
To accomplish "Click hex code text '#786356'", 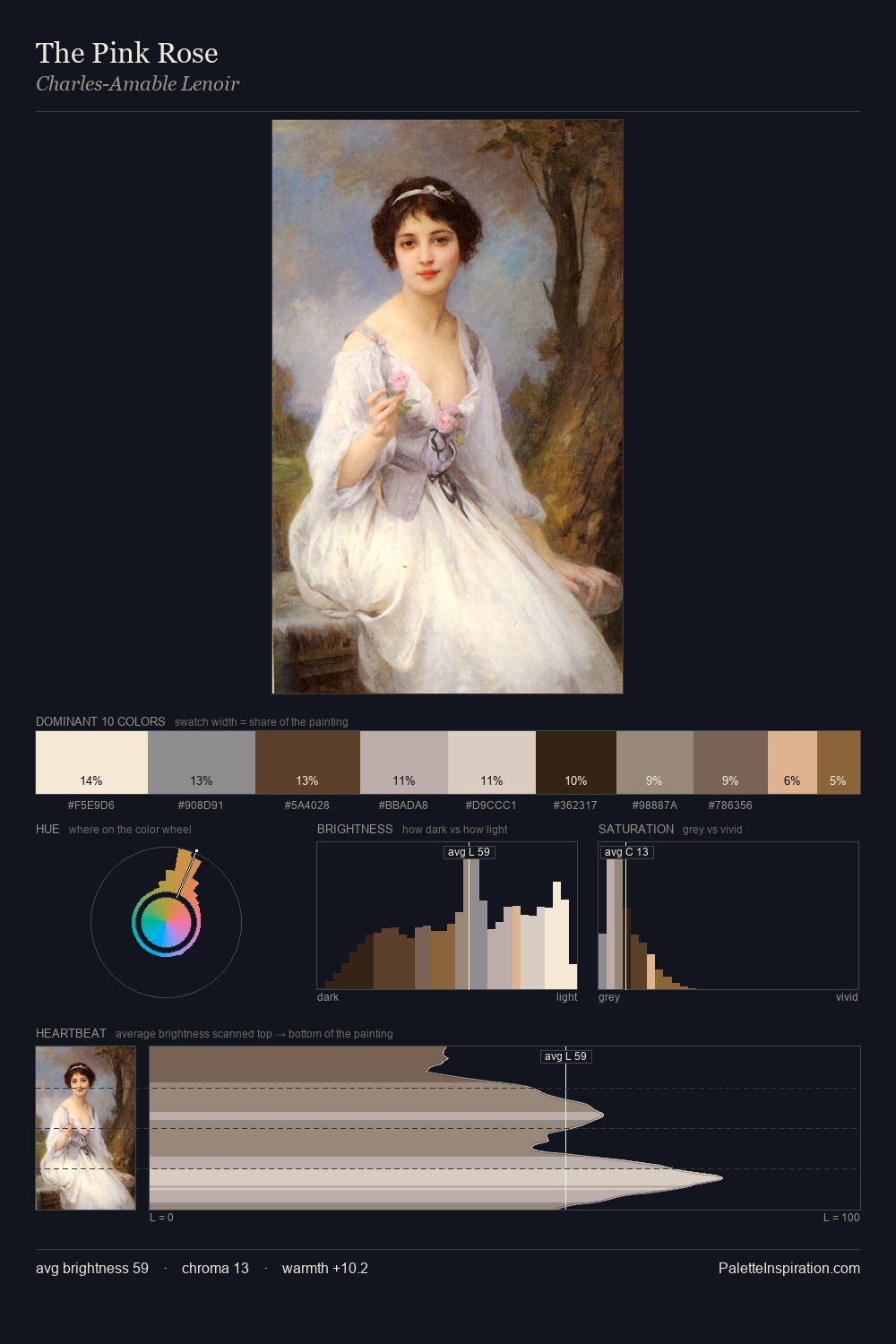I will pyautogui.click(x=730, y=806).
